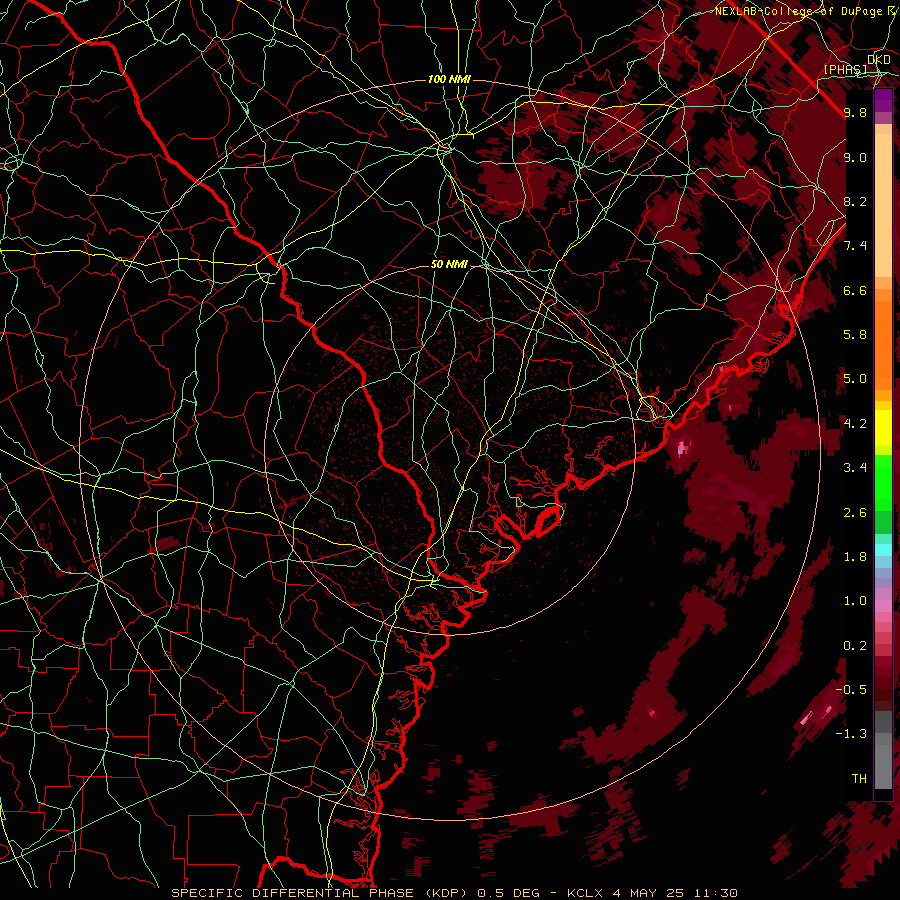Viewport: 900px width, 900px height.
Task: Click the 3.4 value on the scale
Action: click(855, 468)
